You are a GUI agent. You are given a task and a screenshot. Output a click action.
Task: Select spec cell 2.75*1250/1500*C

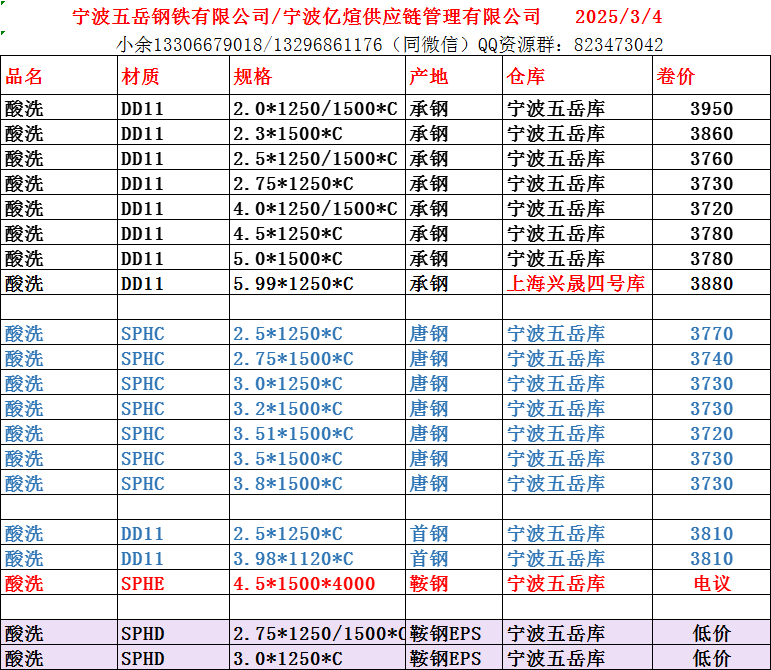pyautogui.click(x=319, y=634)
